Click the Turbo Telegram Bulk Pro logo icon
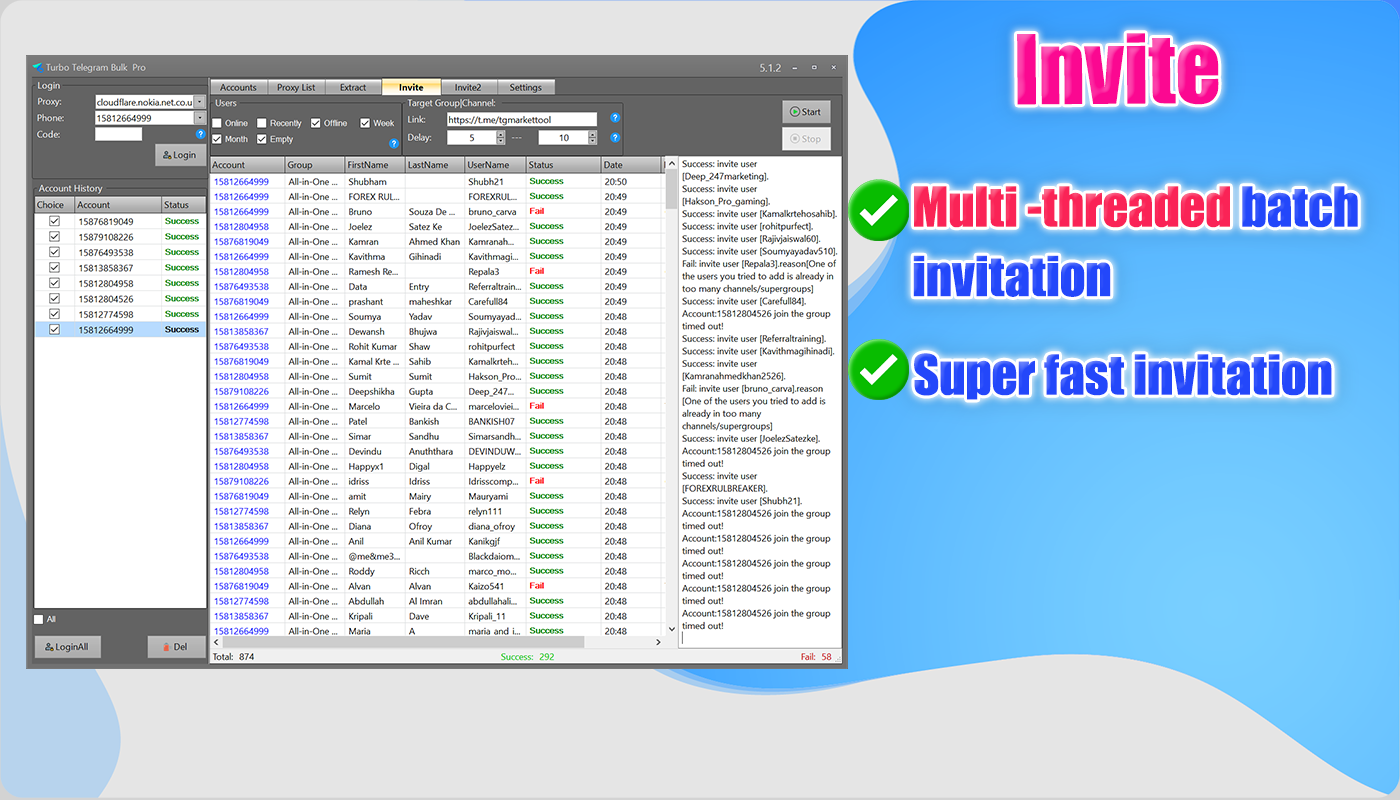The width and height of the screenshot is (1400, 800). (37, 67)
